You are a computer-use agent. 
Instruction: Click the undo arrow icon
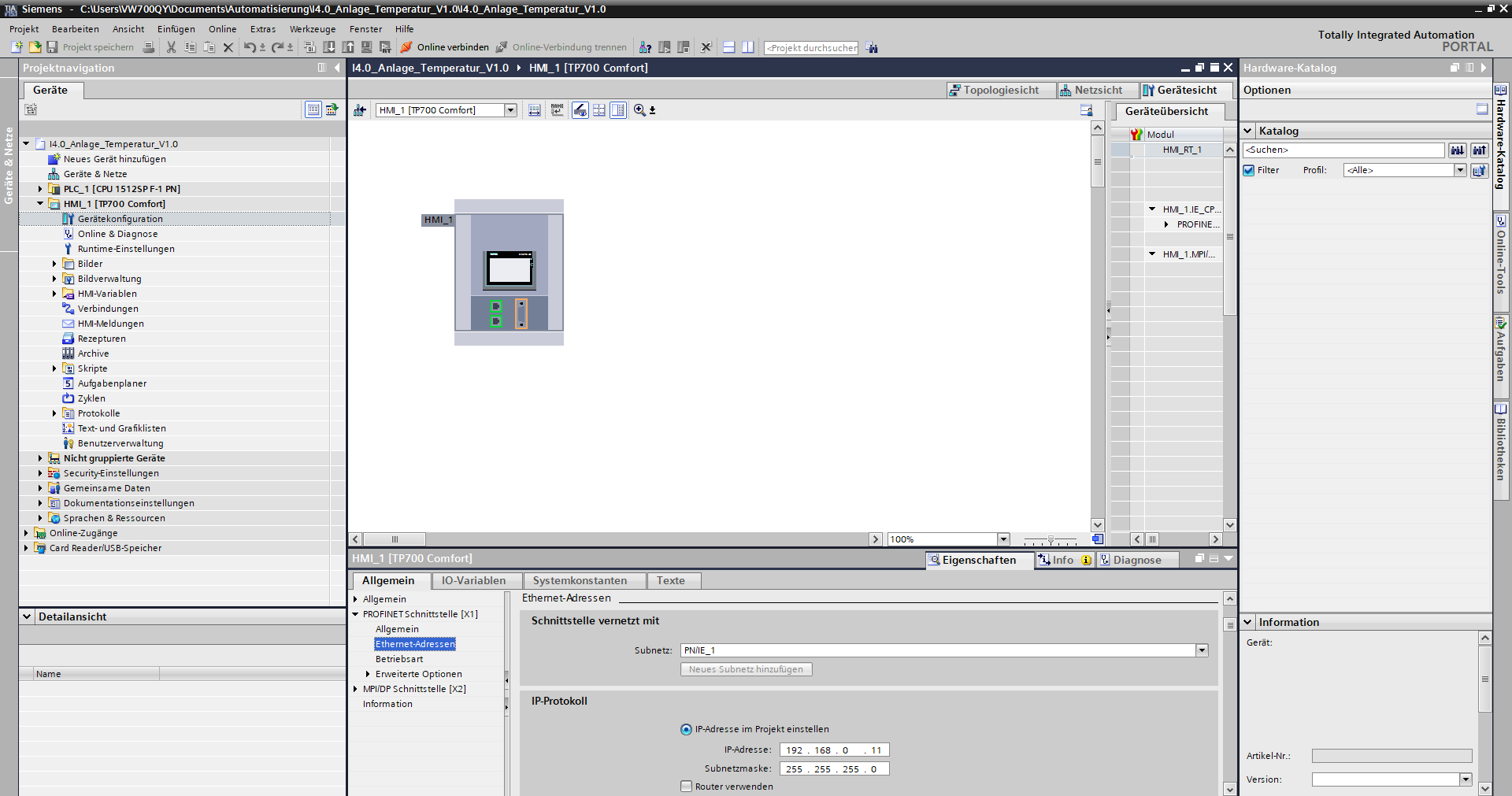point(250,47)
